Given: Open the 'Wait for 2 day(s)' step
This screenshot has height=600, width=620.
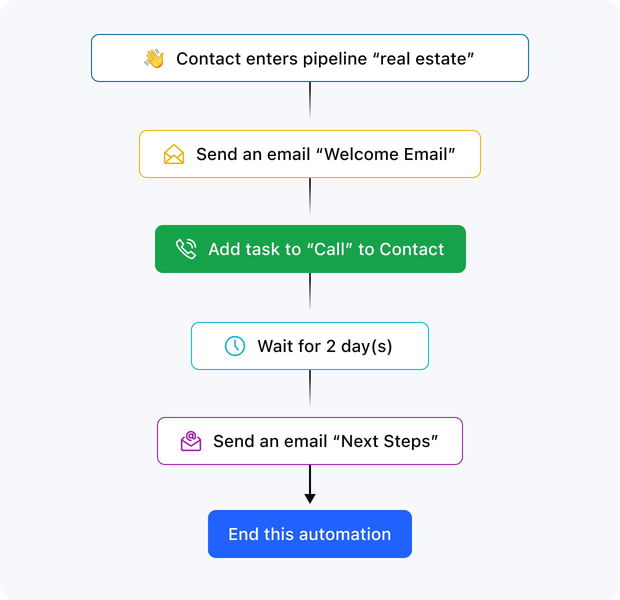Looking at the screenshot, I should tap(310, 346).
